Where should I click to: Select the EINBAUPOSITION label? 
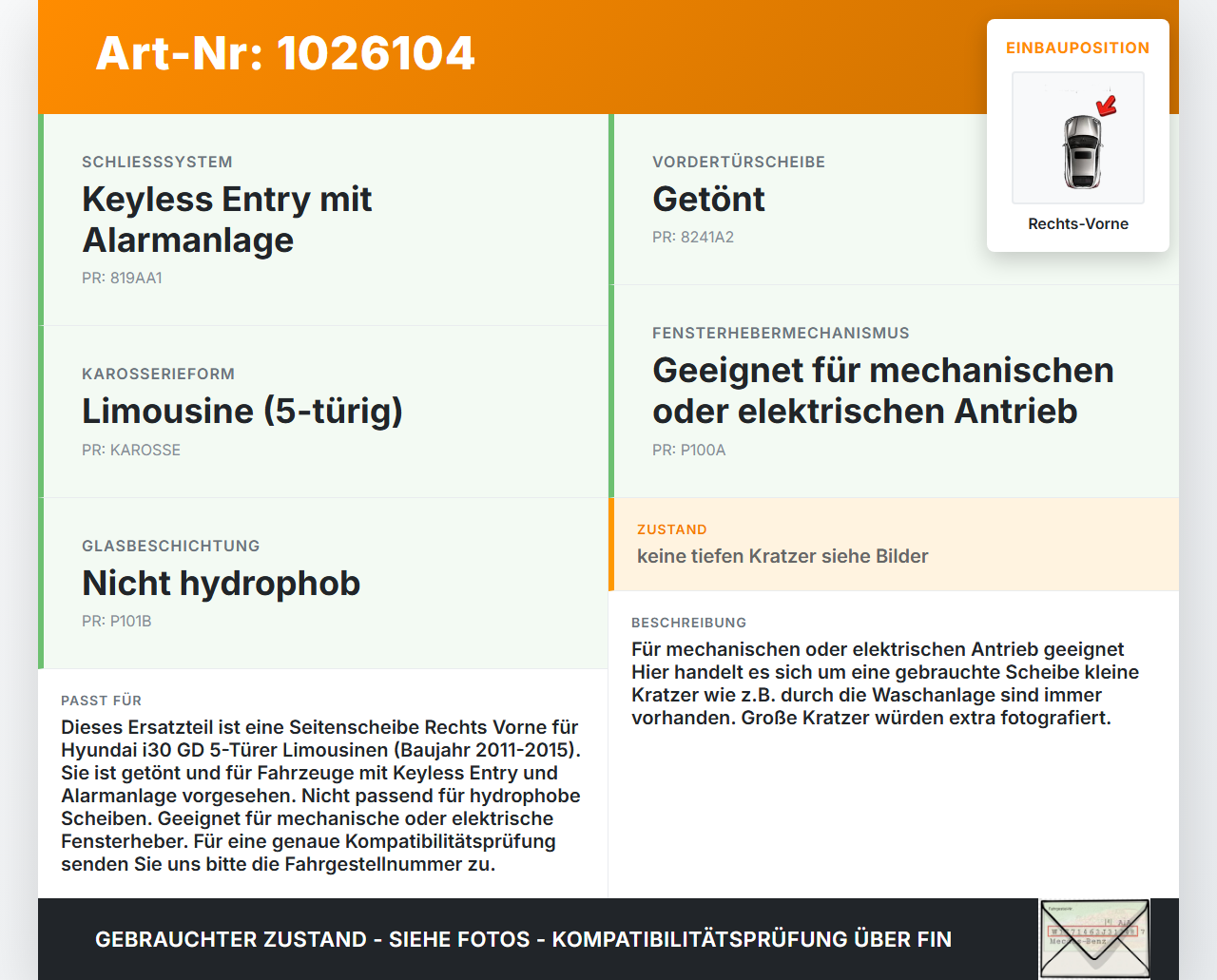click(x=1078, y=48)
